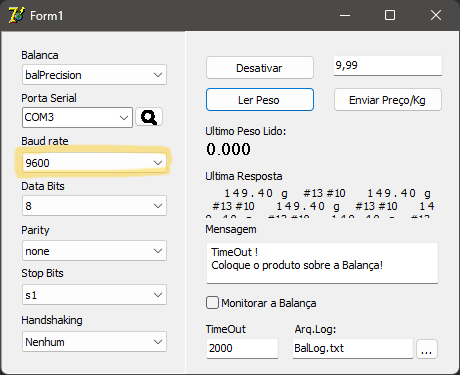Image resolution: width=460 pixels, height=375 pixels.
Task: Expand the Parity dropdown set to none
Action: 94,251
